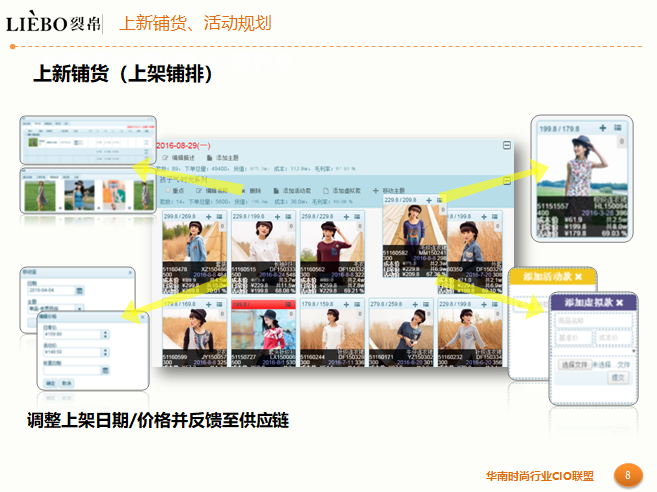Close the edit price dialog
Viewport: 657px width, 492px height.
point(142,317)
